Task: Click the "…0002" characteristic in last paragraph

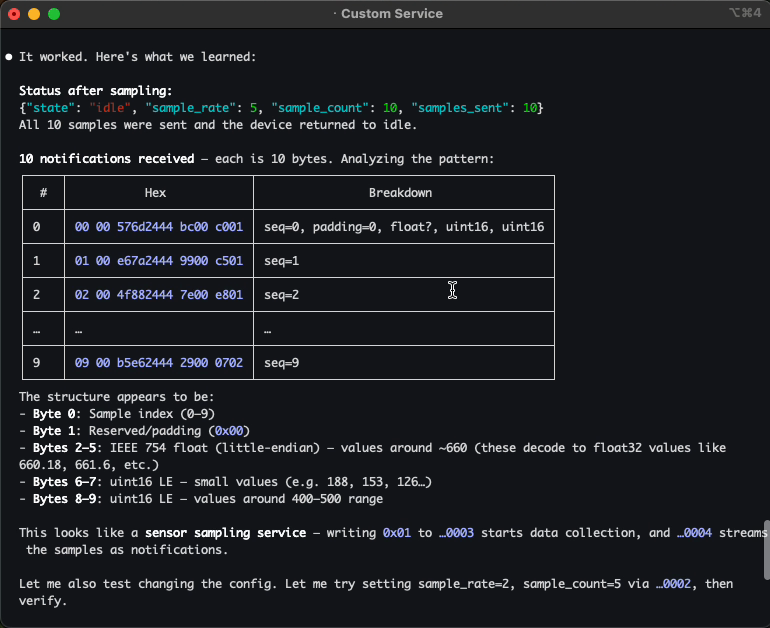Action: coord(672,584)
